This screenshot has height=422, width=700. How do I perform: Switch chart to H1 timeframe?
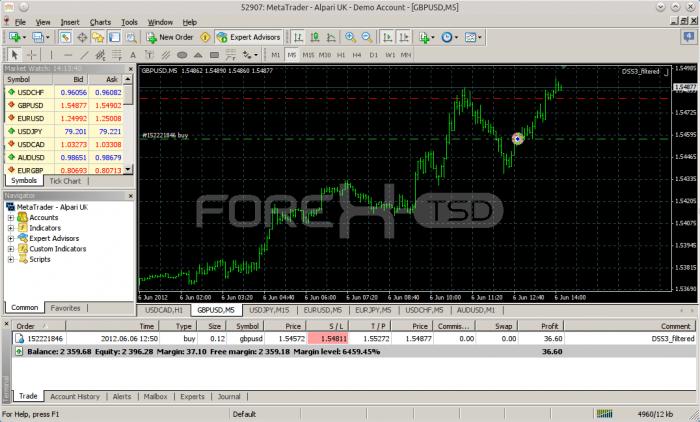point(341,55)
